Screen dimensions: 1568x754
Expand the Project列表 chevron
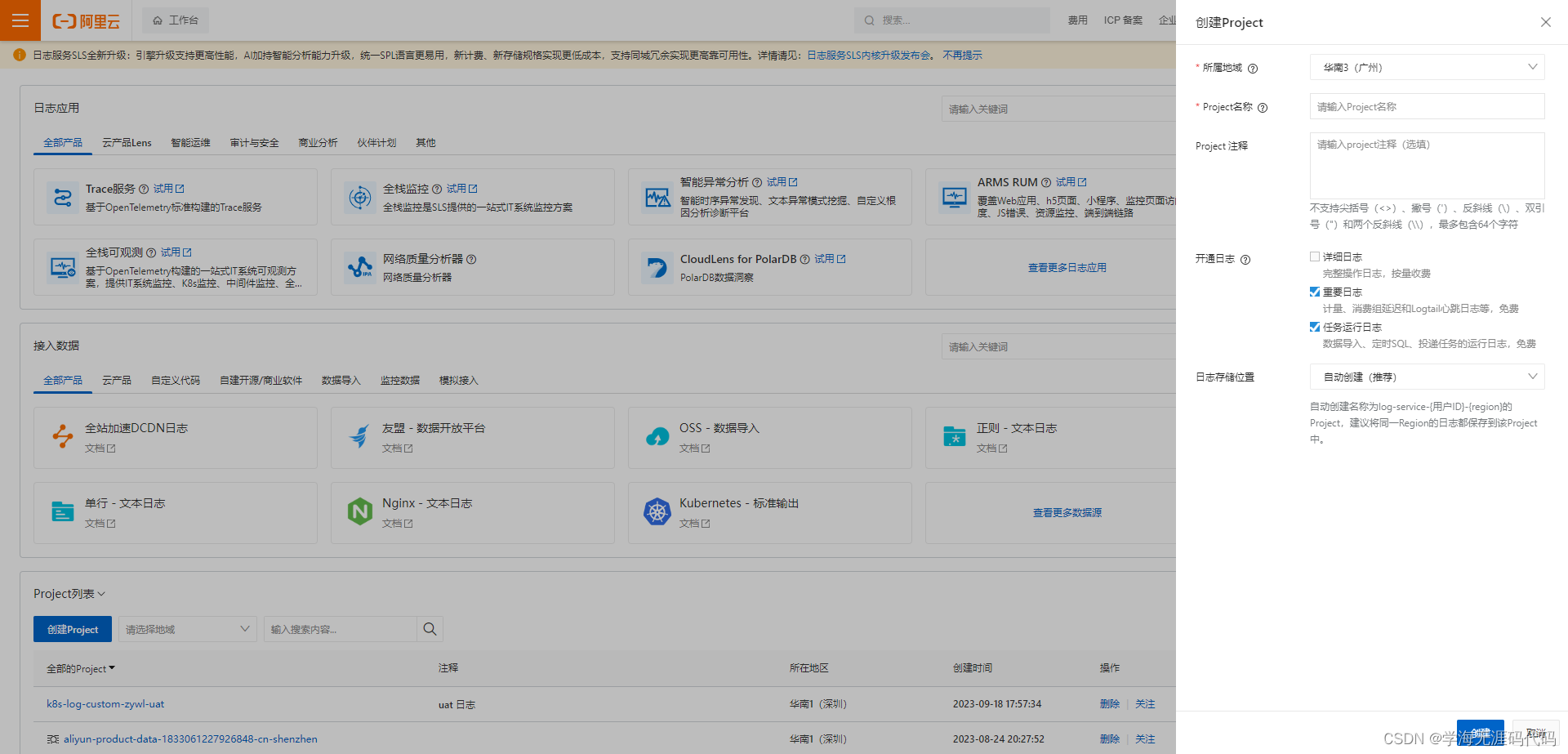click(x=101, y=594)
